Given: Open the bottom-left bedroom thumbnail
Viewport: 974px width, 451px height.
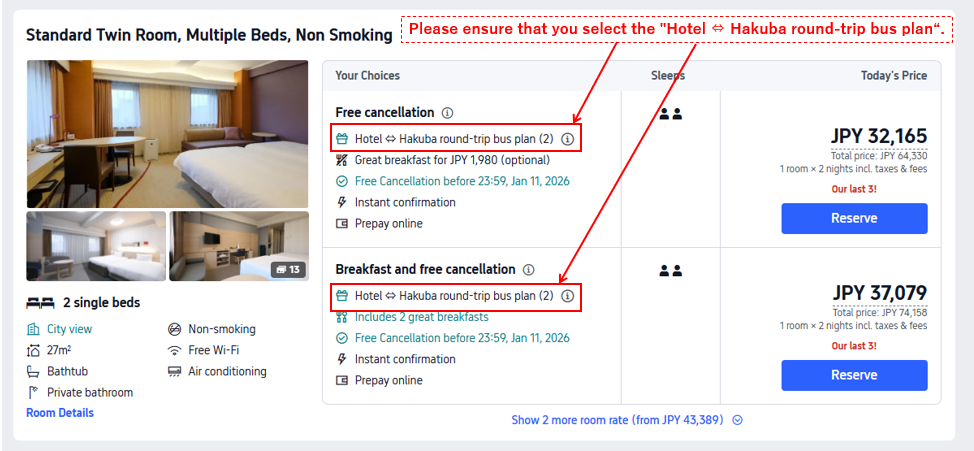Looking at the screenshot, I should (x=96, y=246).
